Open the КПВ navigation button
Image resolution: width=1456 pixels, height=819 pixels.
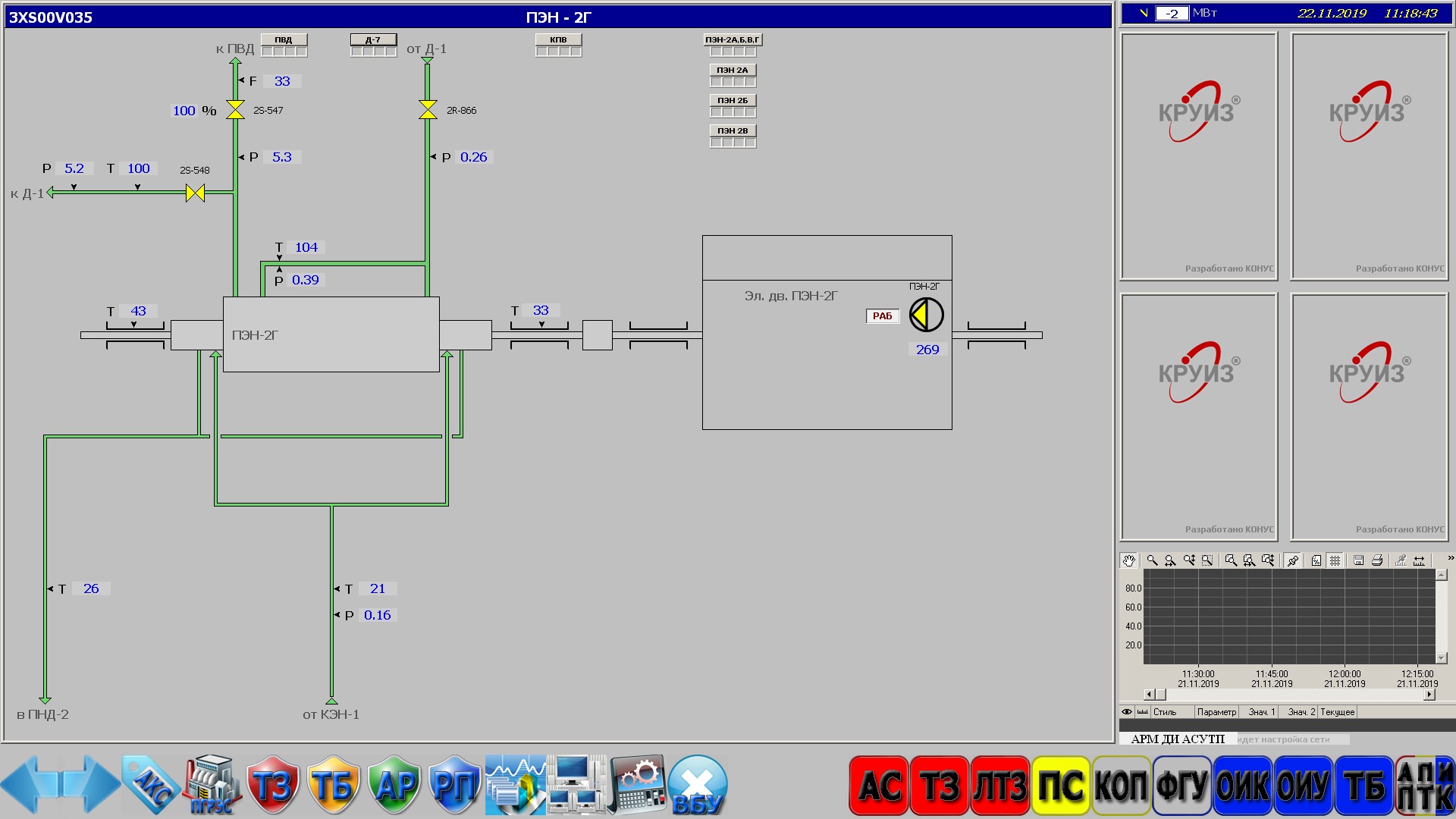pos(558,39)
